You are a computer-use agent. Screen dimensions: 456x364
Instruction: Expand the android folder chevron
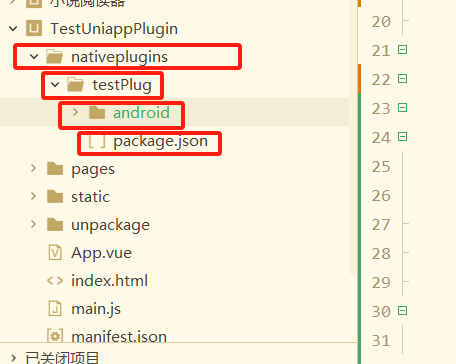click(x=75, y=112)
